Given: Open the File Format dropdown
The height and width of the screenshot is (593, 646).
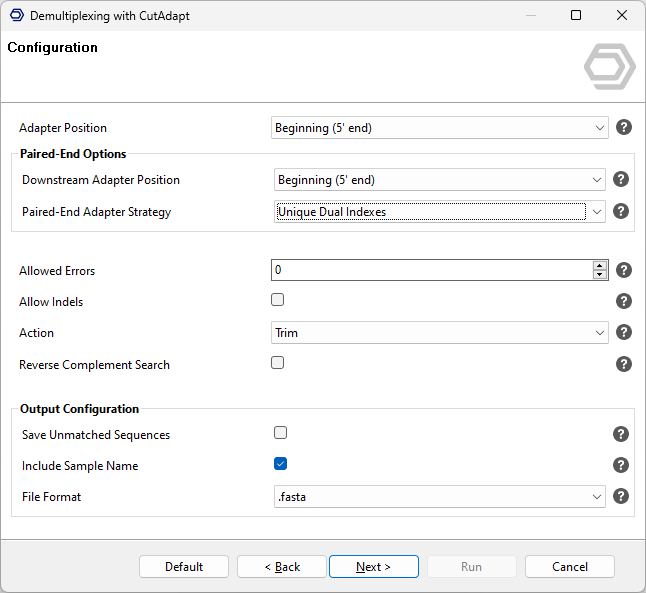Looking at the screenshot, I should click(x=440, y=497).
